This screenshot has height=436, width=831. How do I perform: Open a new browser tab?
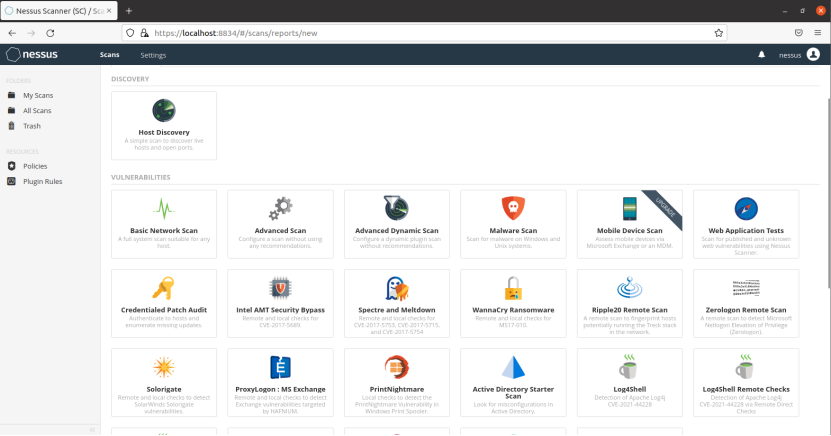[129, 11]
